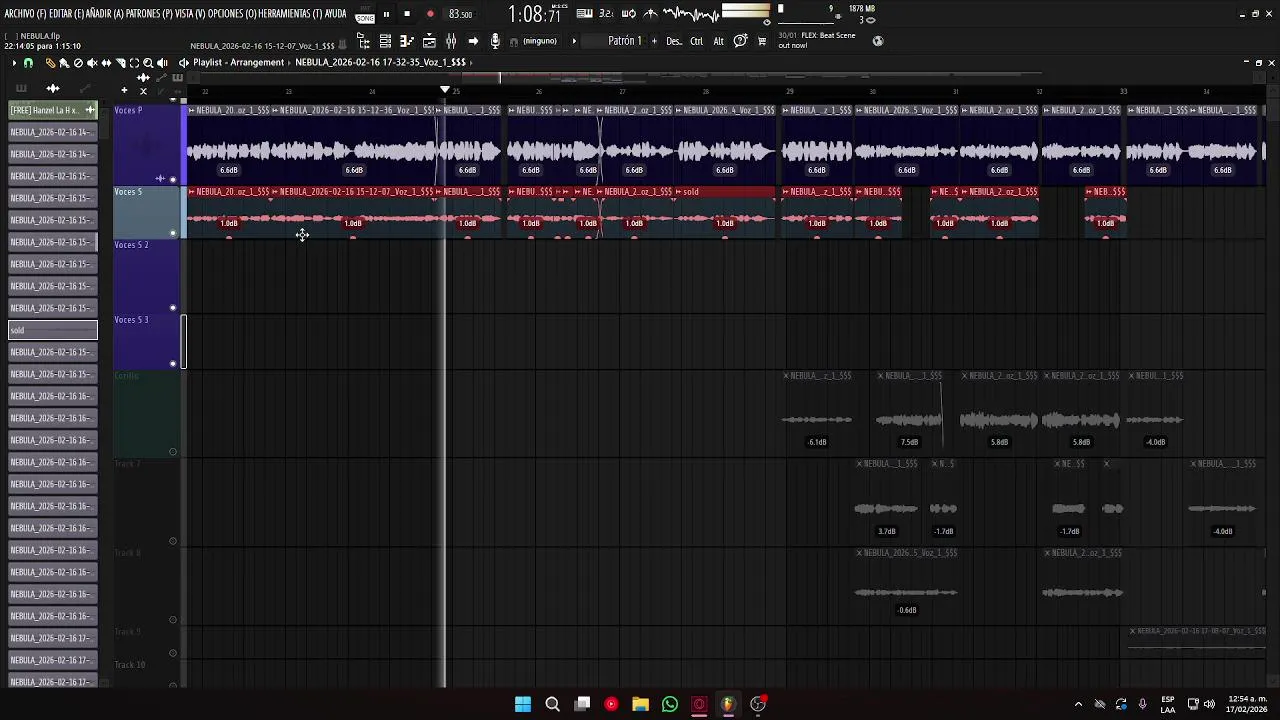Screen dimensions: 1280x720
Task: Open the Channel rack icon
Action: tap(385, 41)
